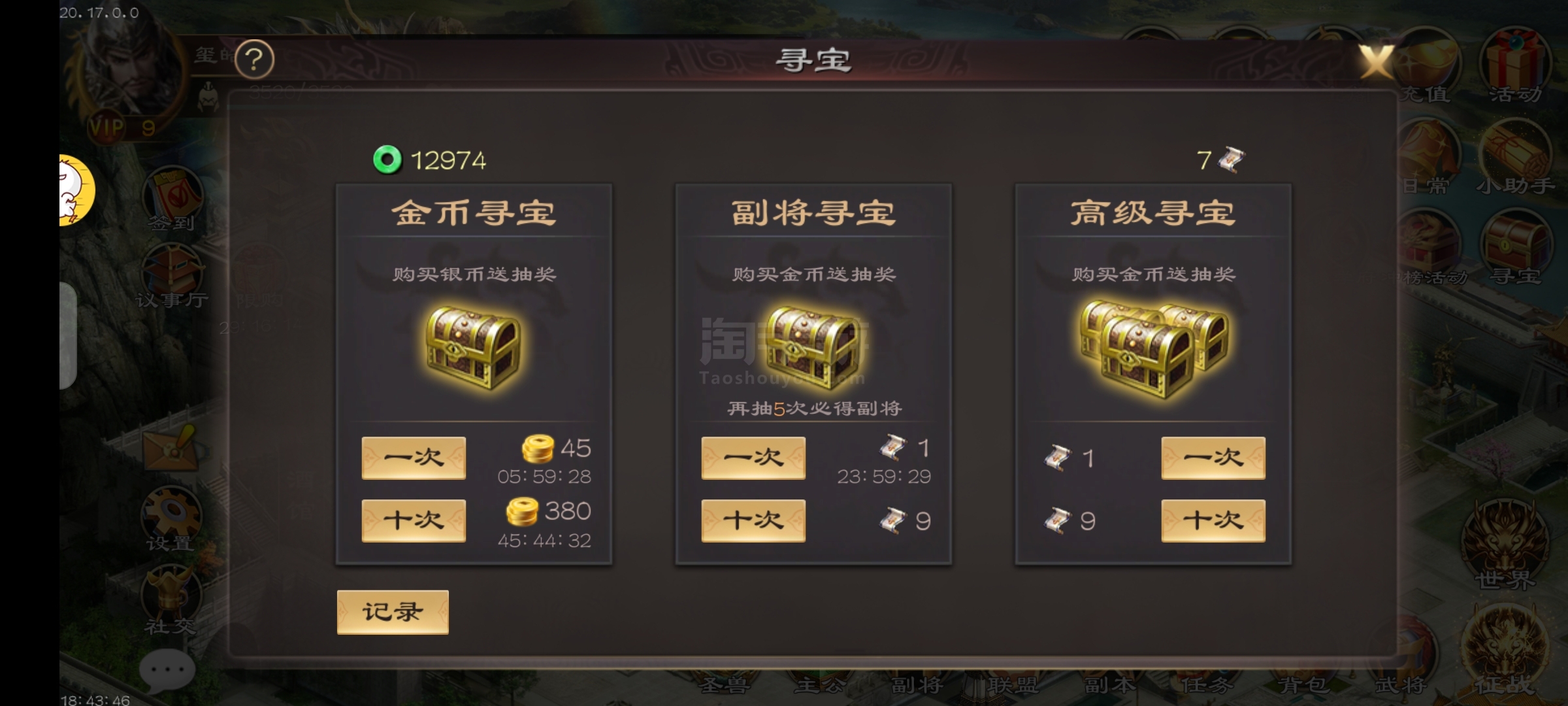Click 十次 under 高级寻宝
This screenshot has height=706, width=1568.
pos(1213,520)
